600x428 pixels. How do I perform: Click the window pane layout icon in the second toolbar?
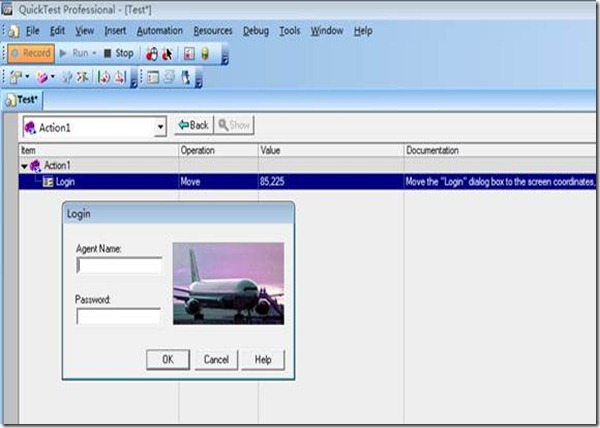point(153,77)
